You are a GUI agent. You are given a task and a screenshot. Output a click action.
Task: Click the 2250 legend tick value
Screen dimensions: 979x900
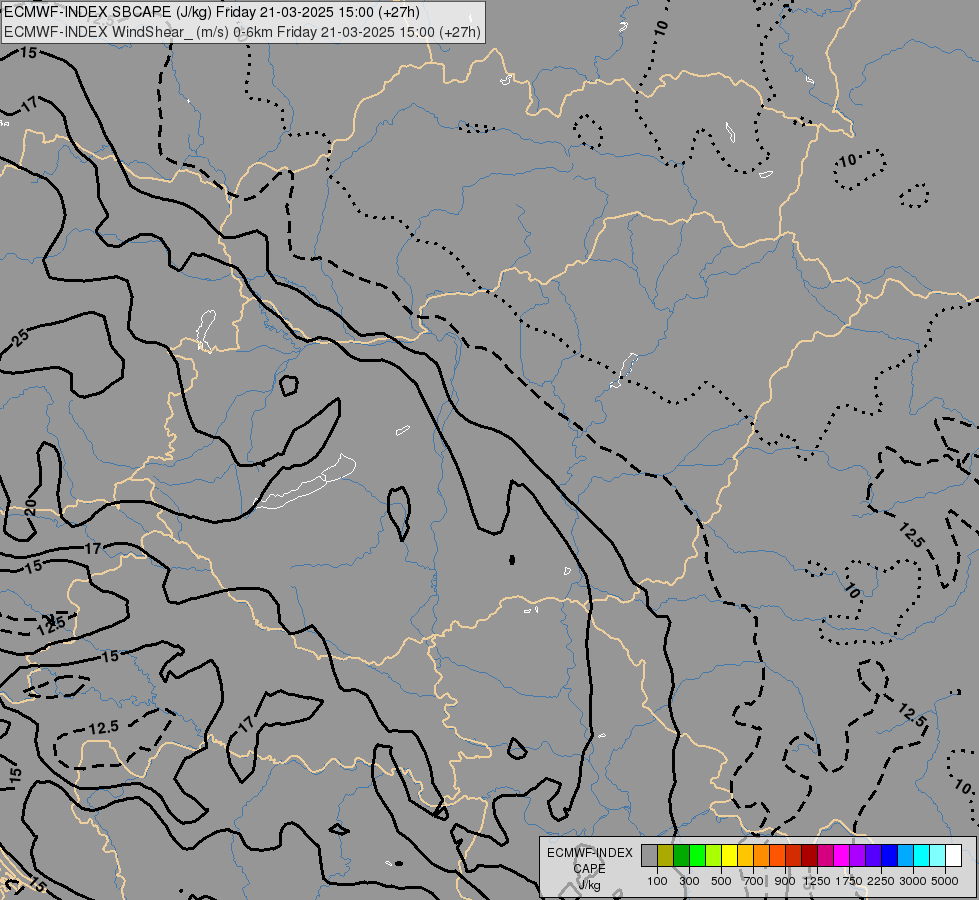[x=882, y=881]
